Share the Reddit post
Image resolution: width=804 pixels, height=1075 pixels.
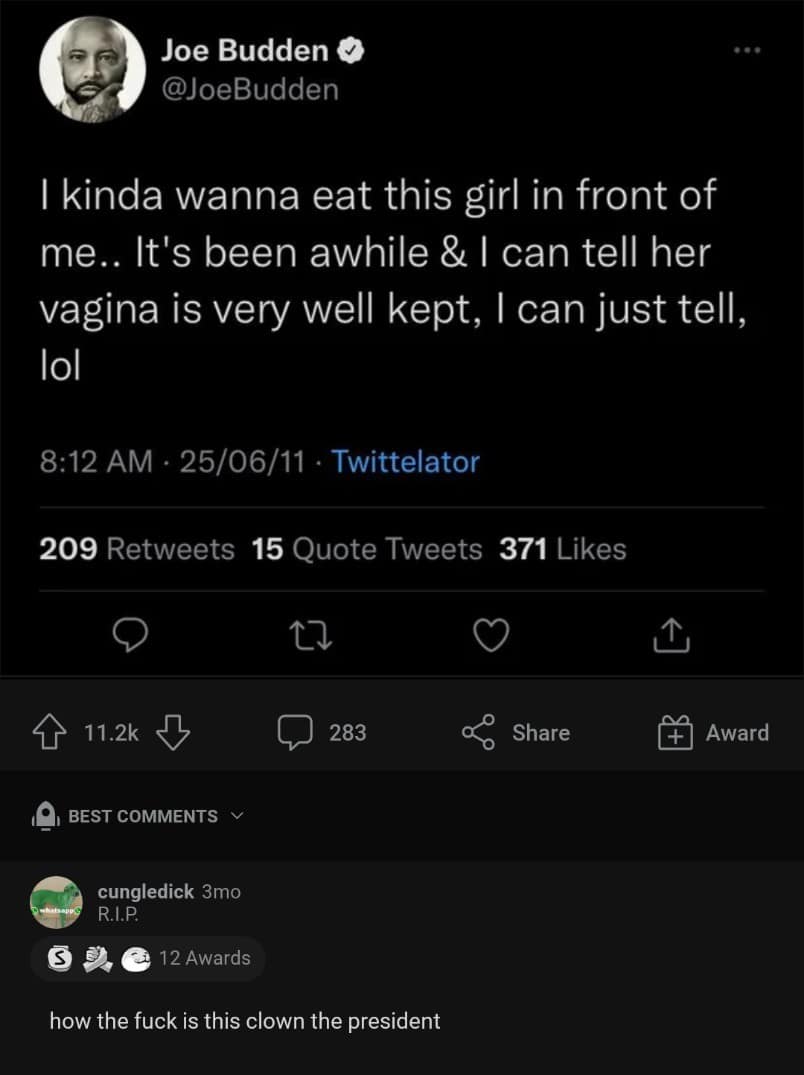(516, 733)
